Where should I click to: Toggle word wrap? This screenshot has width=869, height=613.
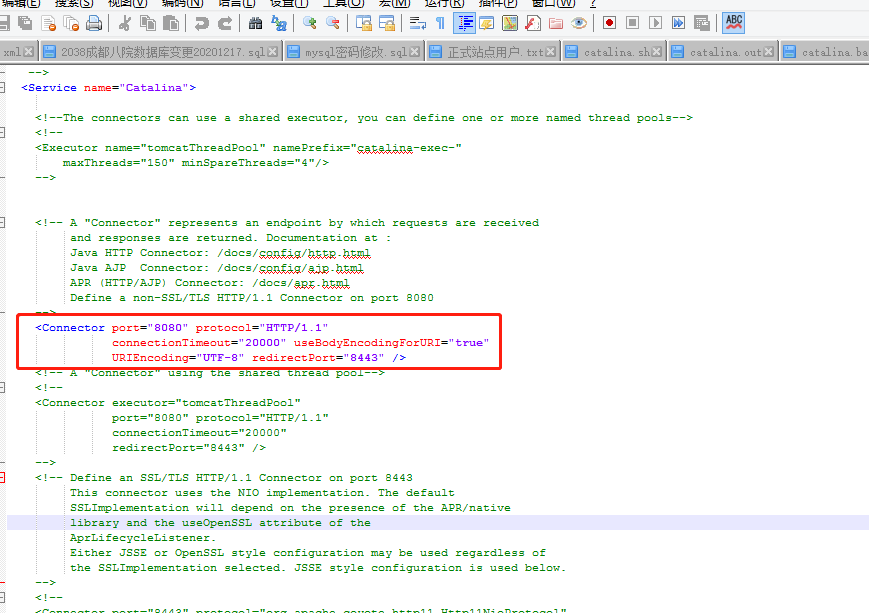(417, 23)
